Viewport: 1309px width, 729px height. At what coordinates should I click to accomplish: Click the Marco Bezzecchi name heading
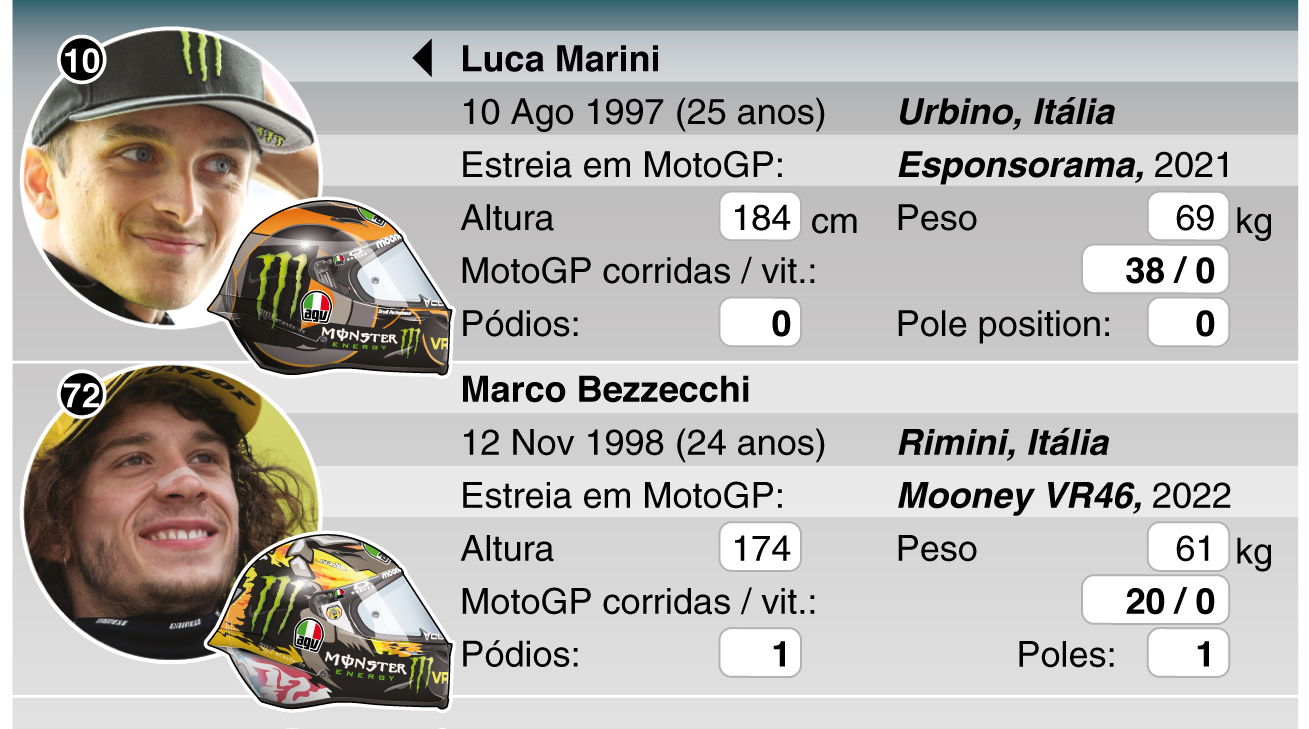point(605,390)
